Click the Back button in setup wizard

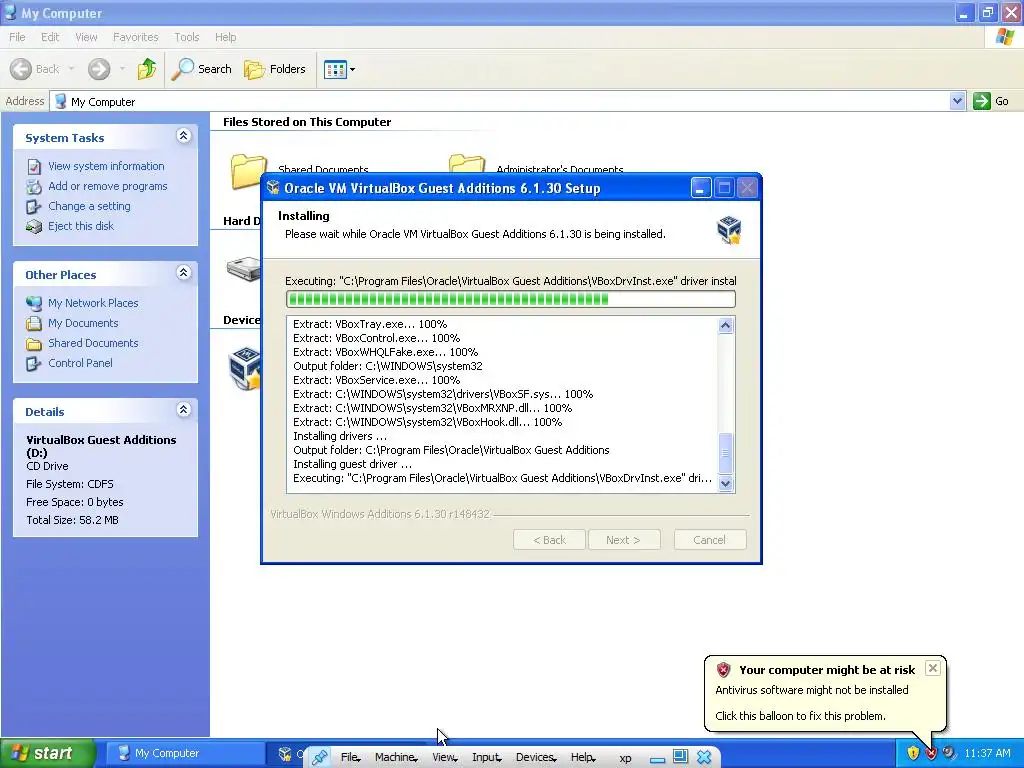point(549,540)
